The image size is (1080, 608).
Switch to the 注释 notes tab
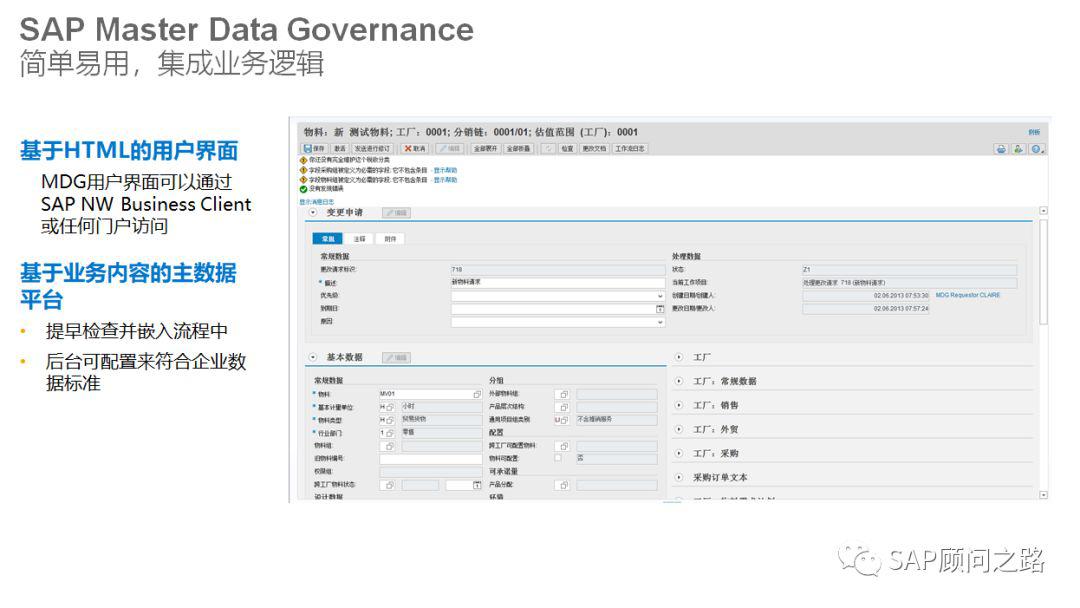359,239
